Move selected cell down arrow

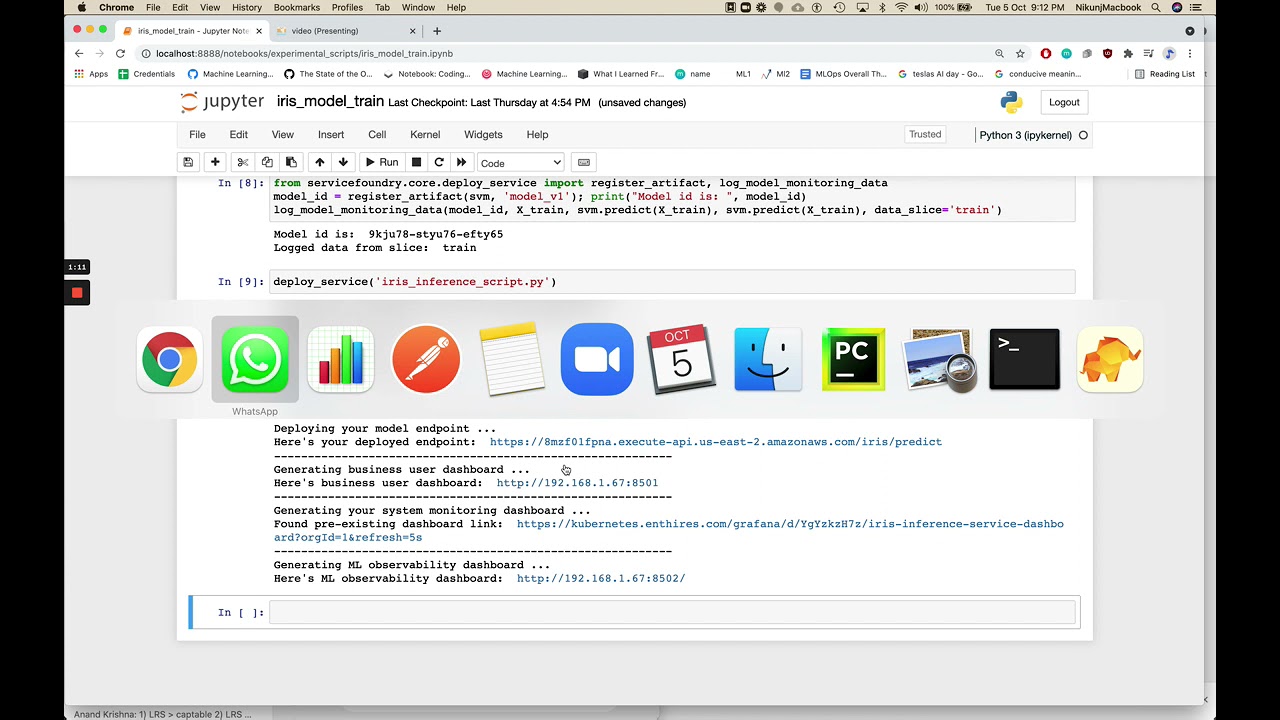coord(343,162)
